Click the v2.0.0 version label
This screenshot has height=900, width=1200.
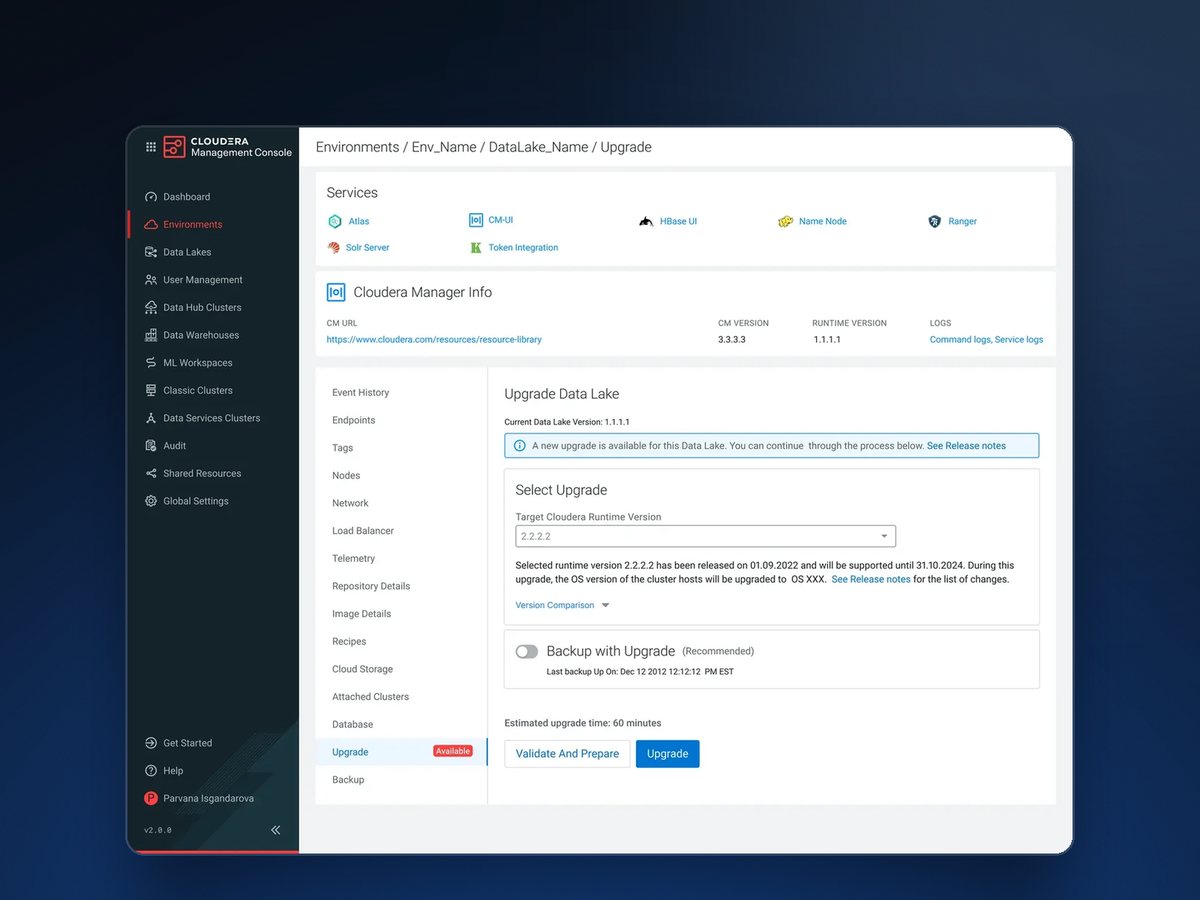pyautogui.click(x=158, y=830)
